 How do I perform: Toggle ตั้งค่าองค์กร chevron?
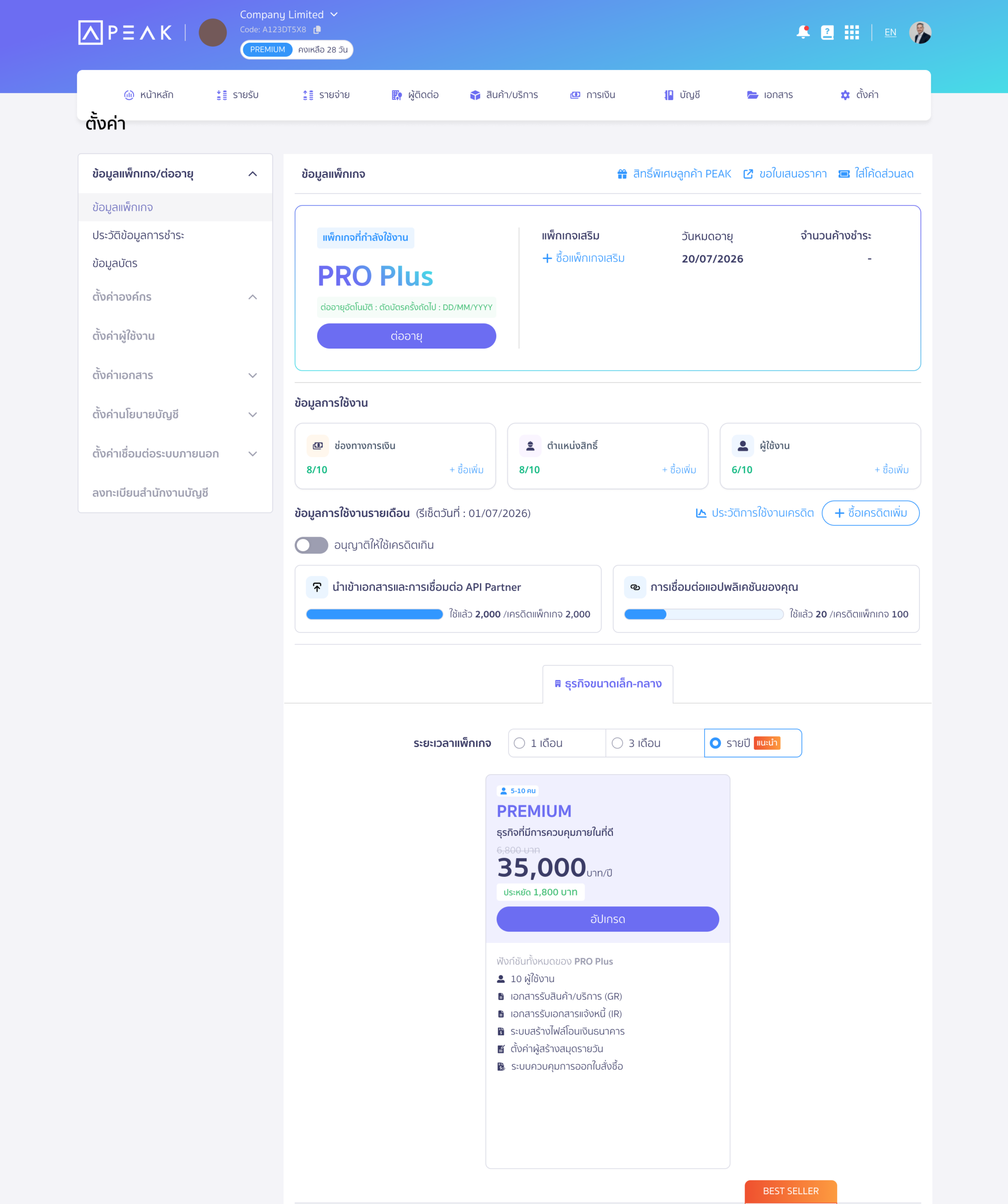(x=252, y=297)
